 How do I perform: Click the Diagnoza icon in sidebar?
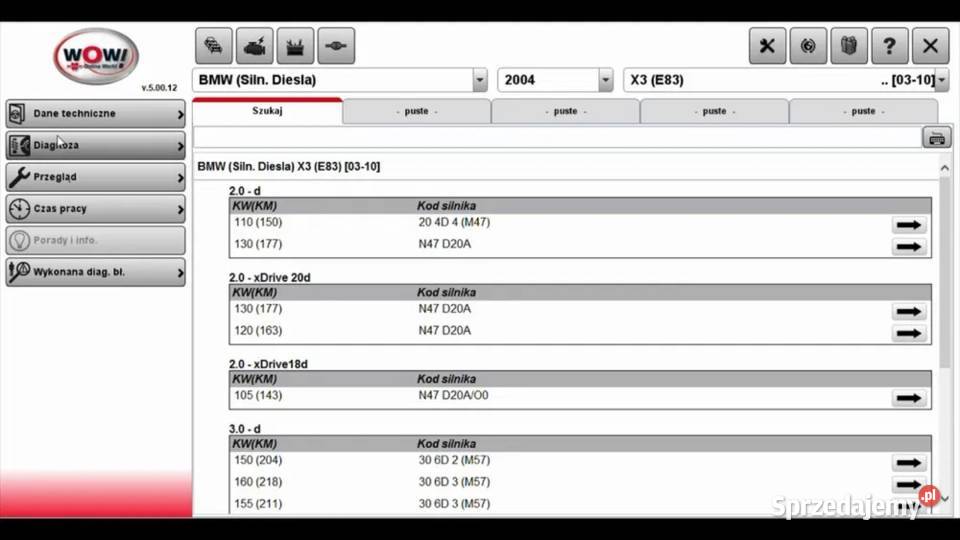pyautogui.click(x=19, y=146)
